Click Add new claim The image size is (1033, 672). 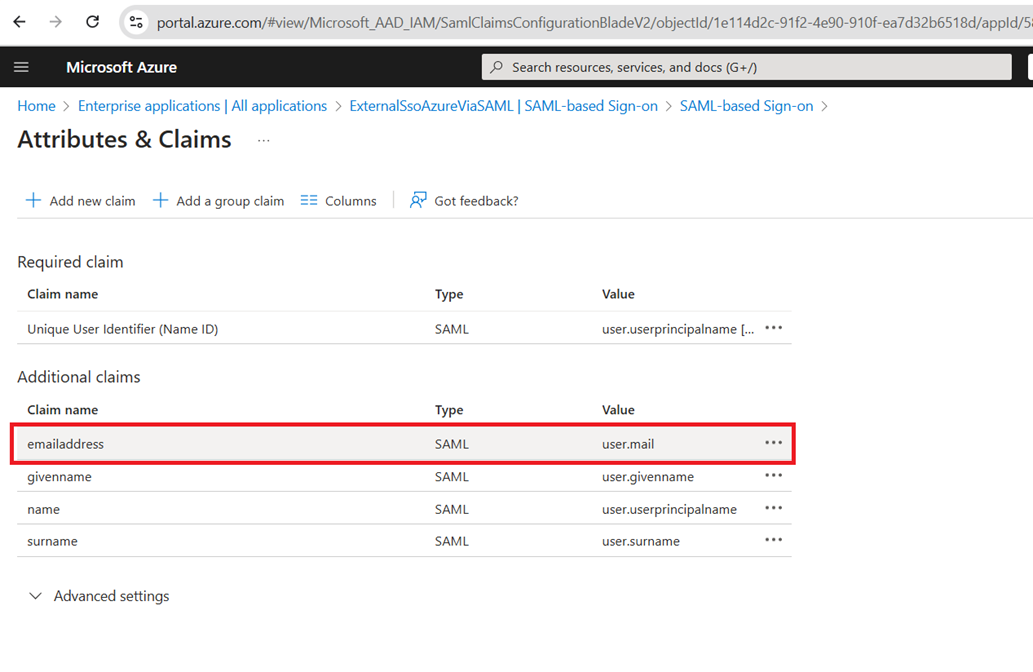coord(80,201)
